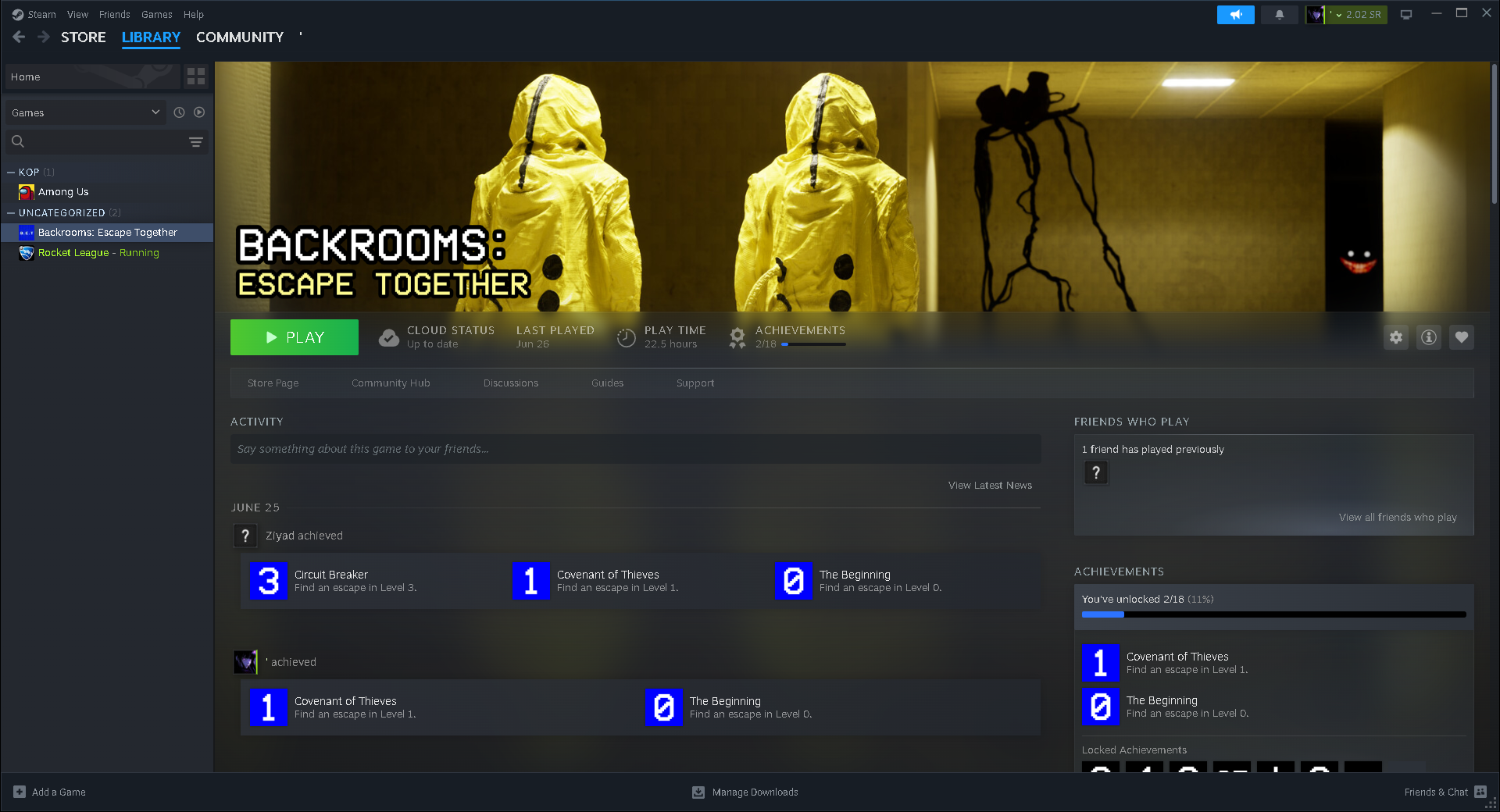Click Ziyad's The Beginning achievement icon
The width and height of the screenshot is (1500, 812).
[x=794, y=581]
